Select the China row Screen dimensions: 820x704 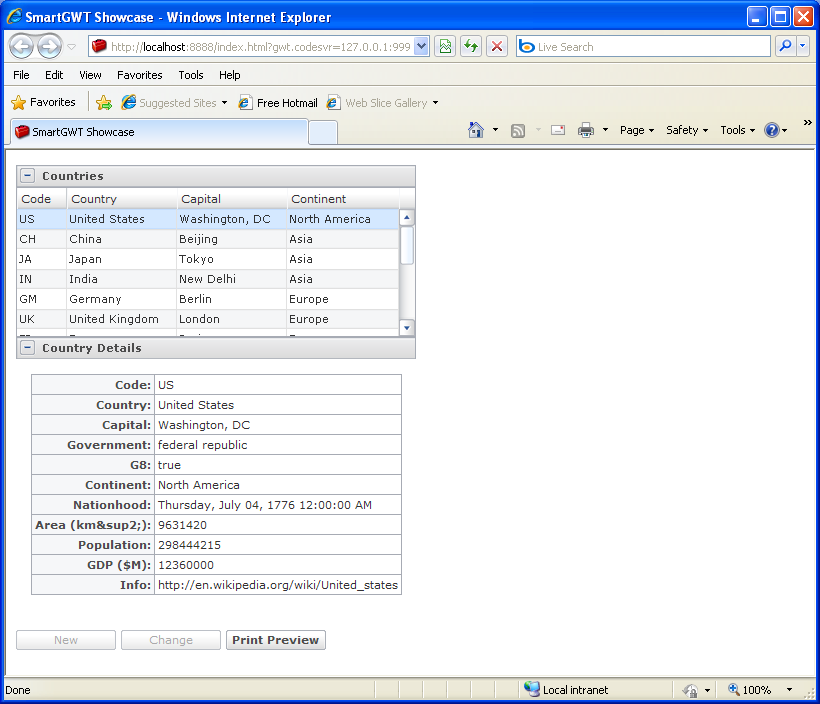click(208, 239)
